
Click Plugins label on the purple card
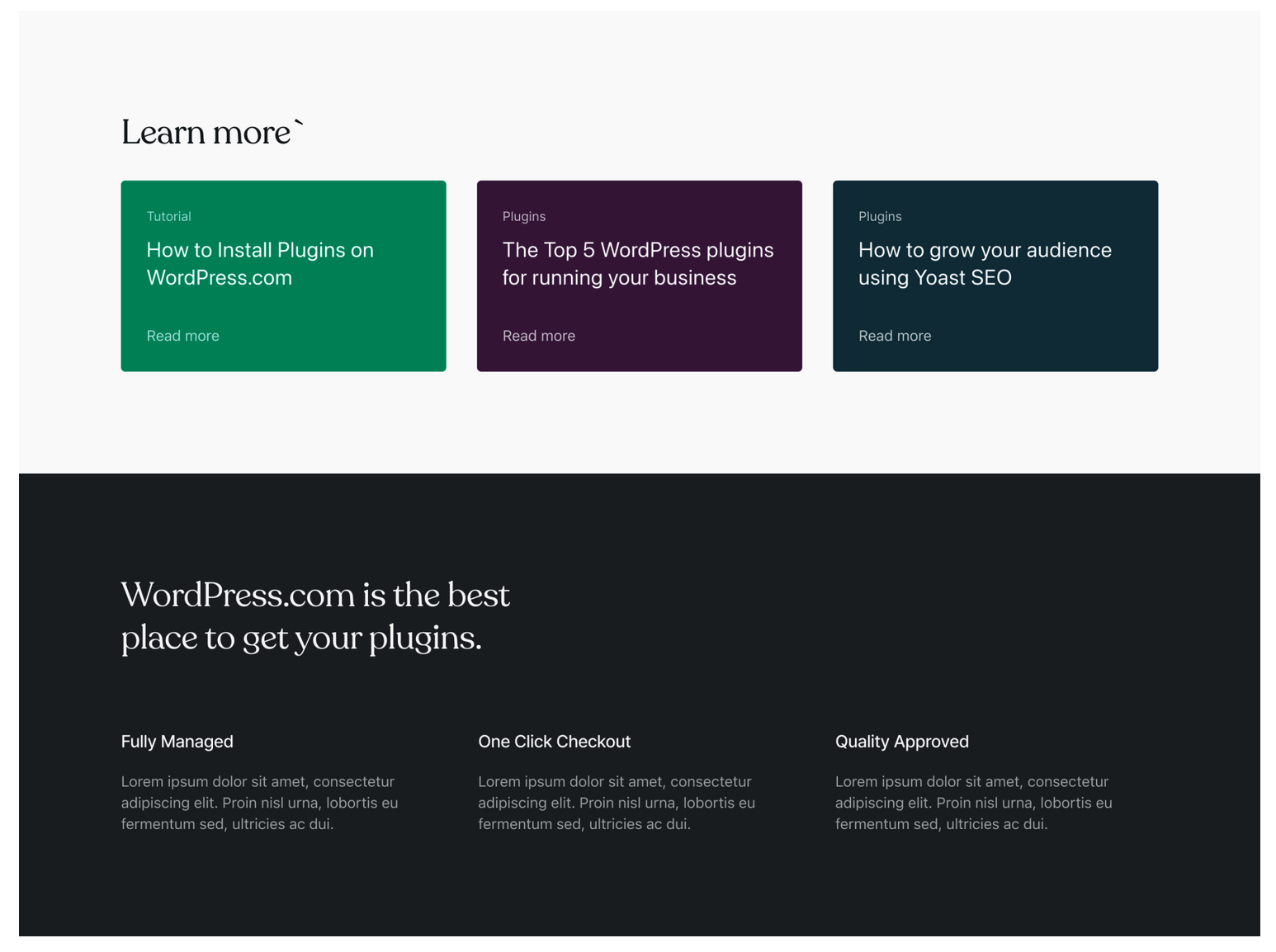524,216
